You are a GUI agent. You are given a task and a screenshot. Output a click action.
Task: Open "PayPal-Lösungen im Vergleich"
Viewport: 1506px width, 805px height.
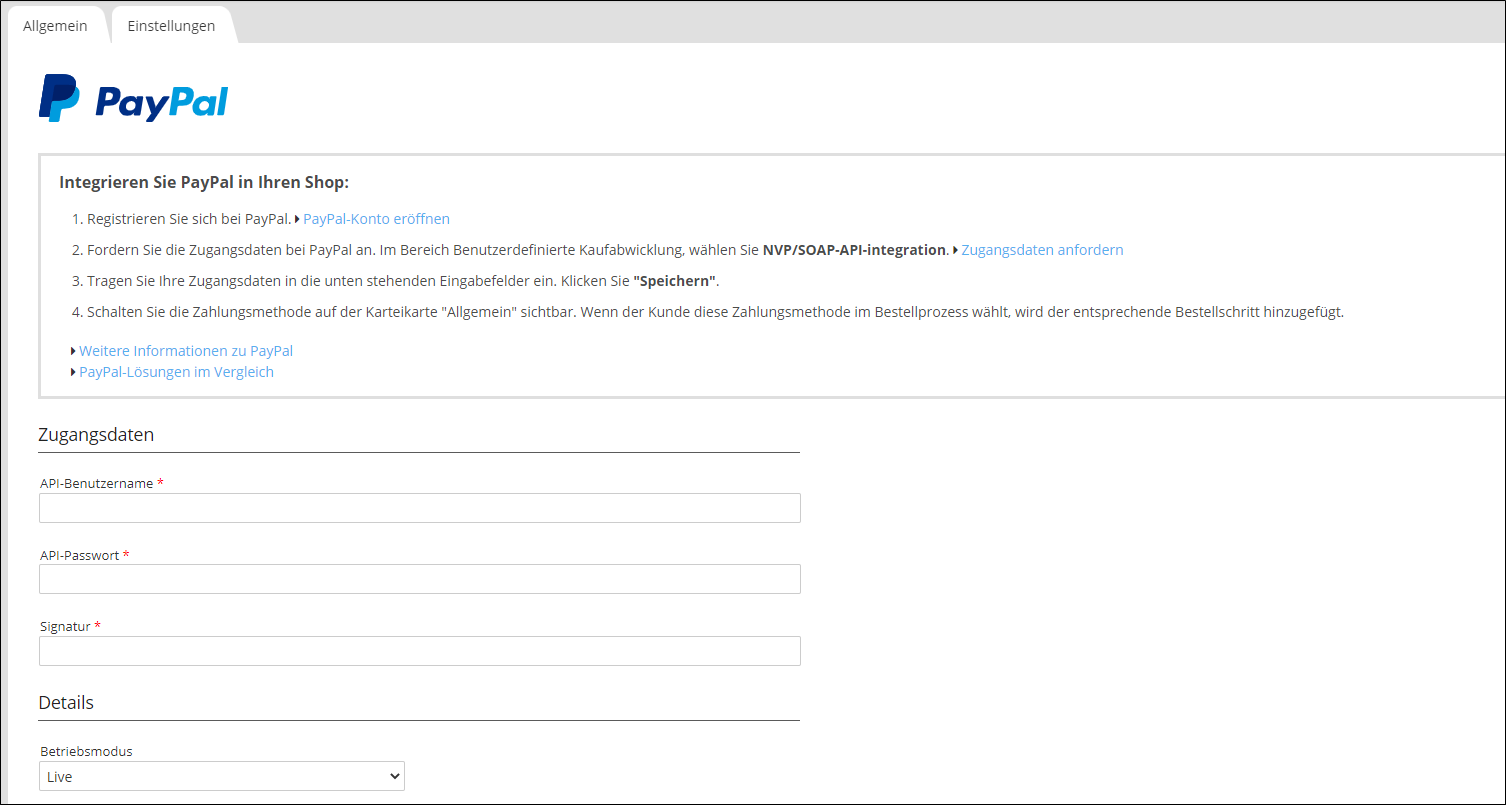(176, 371)
